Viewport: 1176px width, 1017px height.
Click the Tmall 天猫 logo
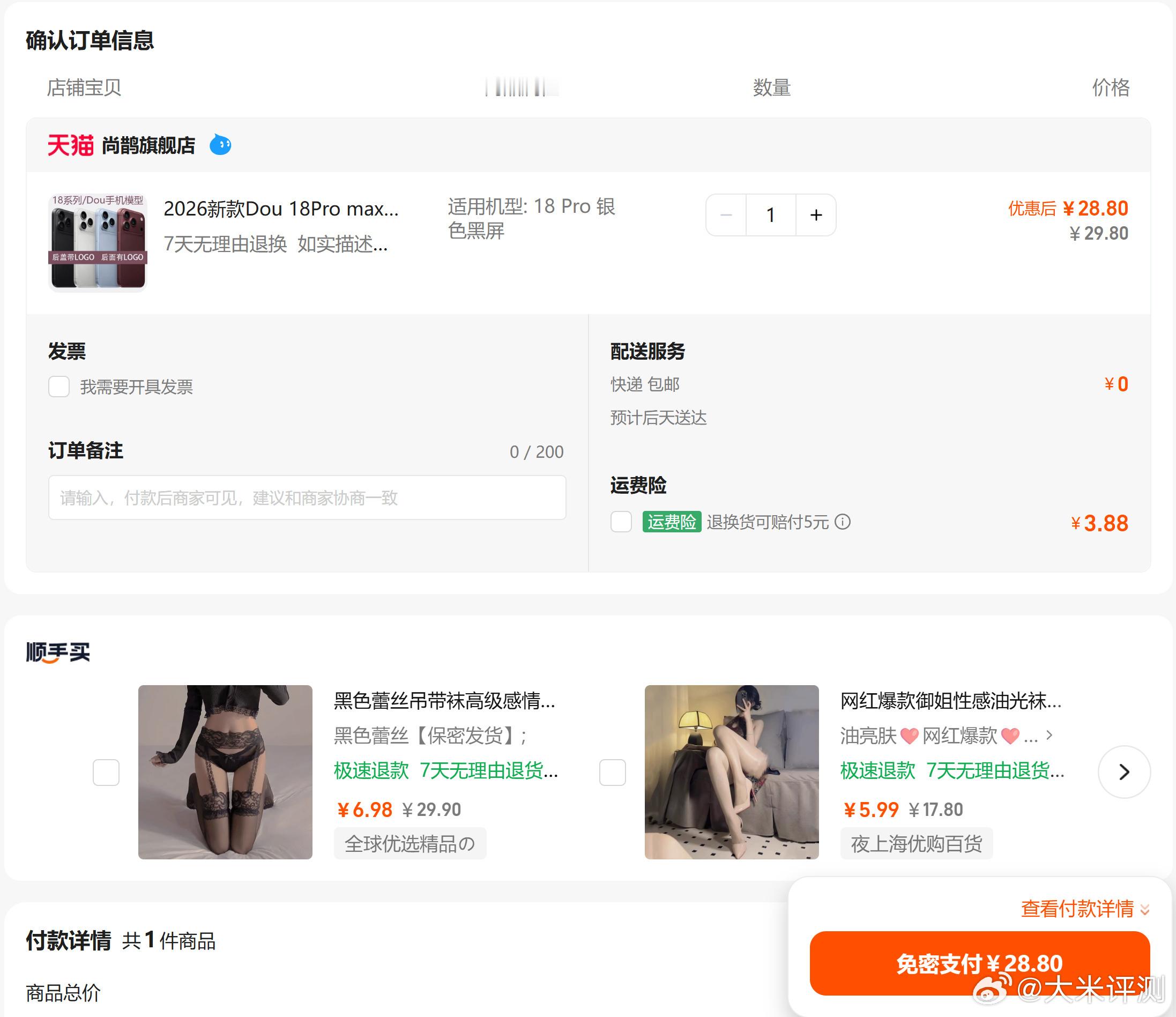[x=70, y=145]
